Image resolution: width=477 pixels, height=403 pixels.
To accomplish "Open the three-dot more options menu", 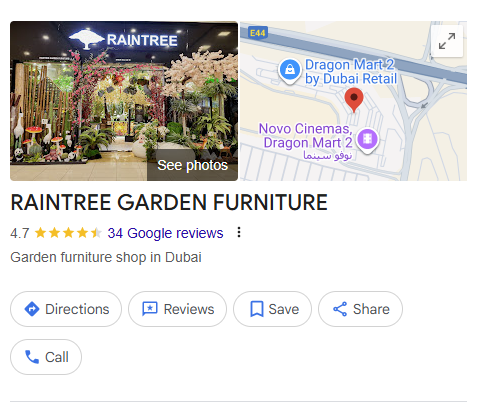I will (239, 232).
